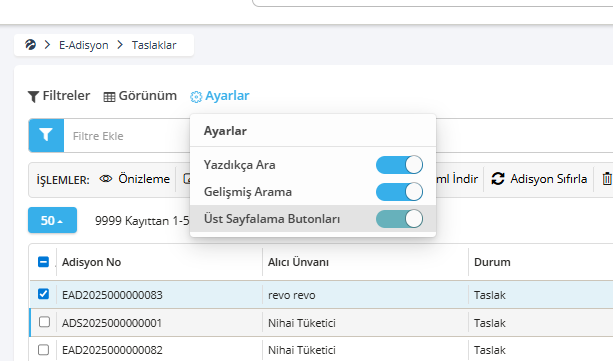
Task: Click the 'revo revo' recipient cell
Action: pos(292,295)
